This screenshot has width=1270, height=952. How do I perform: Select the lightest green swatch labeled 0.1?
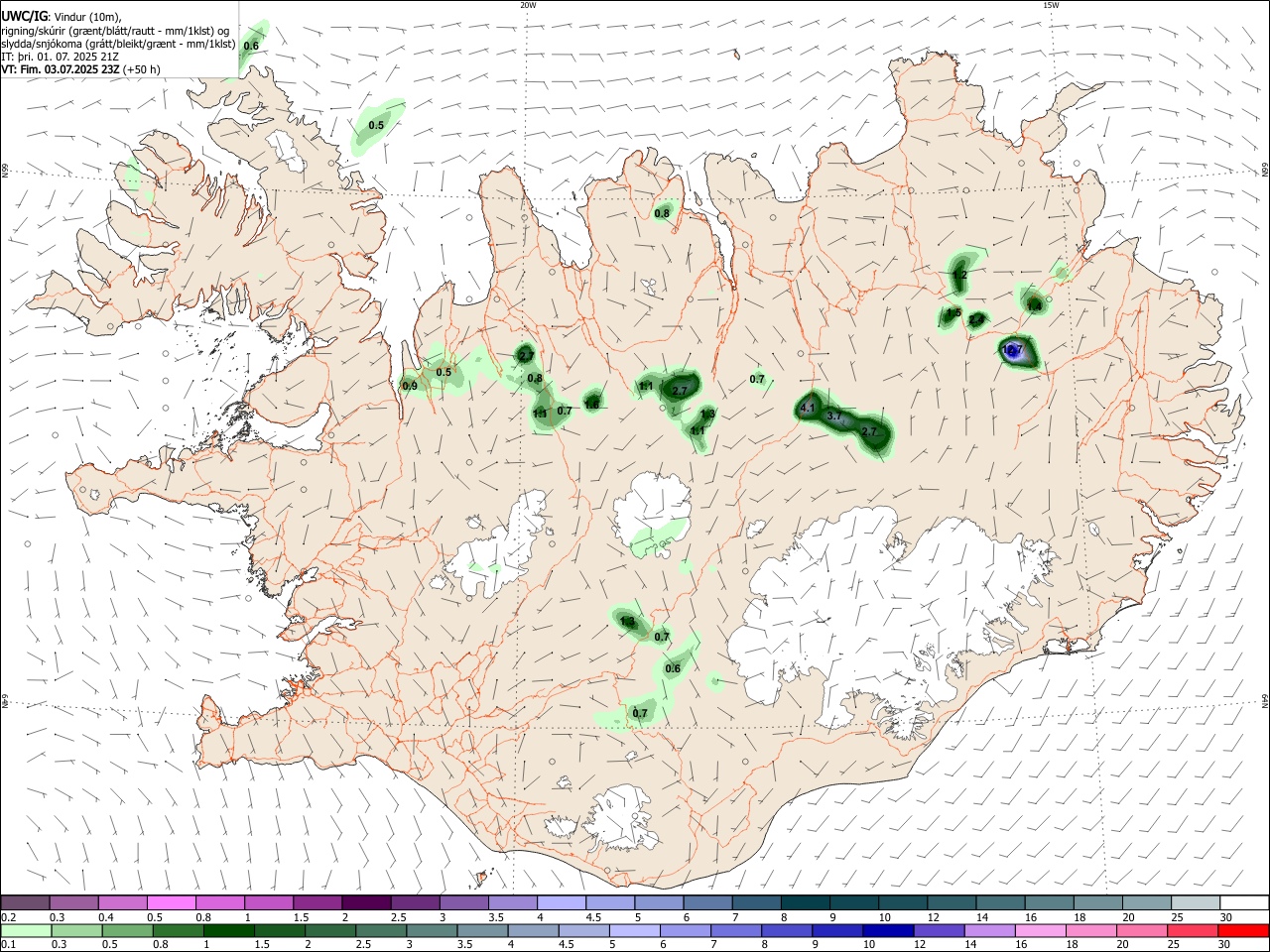tap(26, 931)
